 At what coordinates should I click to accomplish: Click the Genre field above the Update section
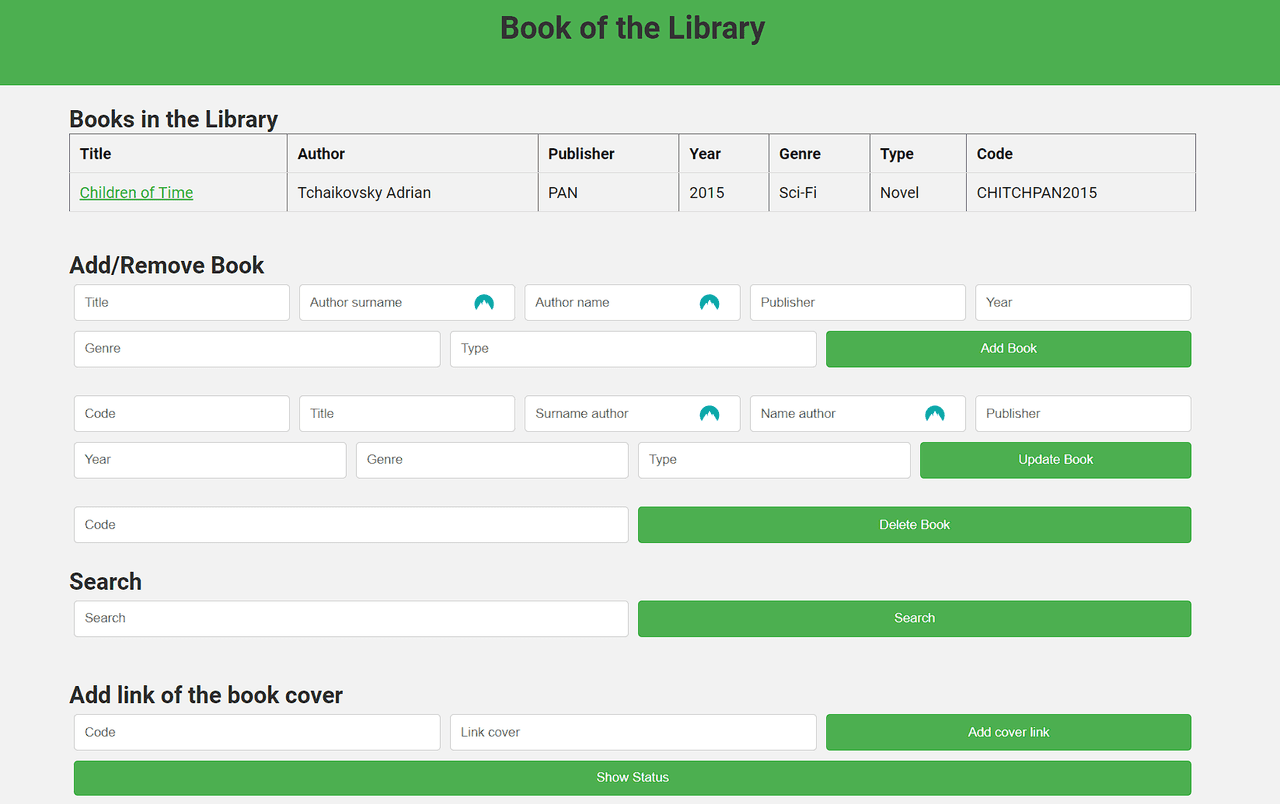pyautogui.click(x=256, y=349)
